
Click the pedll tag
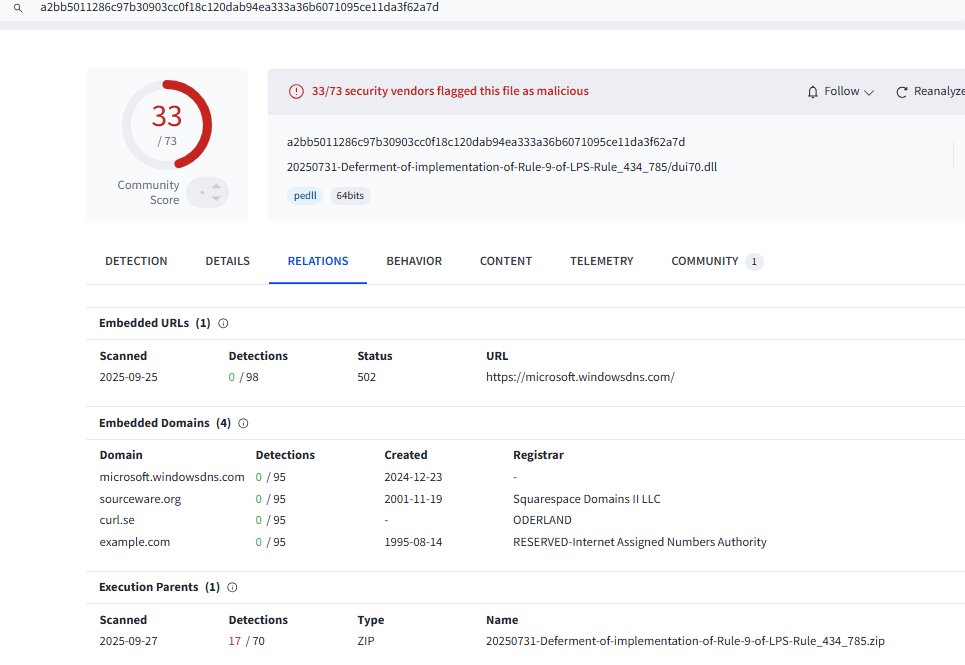point(305,196)
